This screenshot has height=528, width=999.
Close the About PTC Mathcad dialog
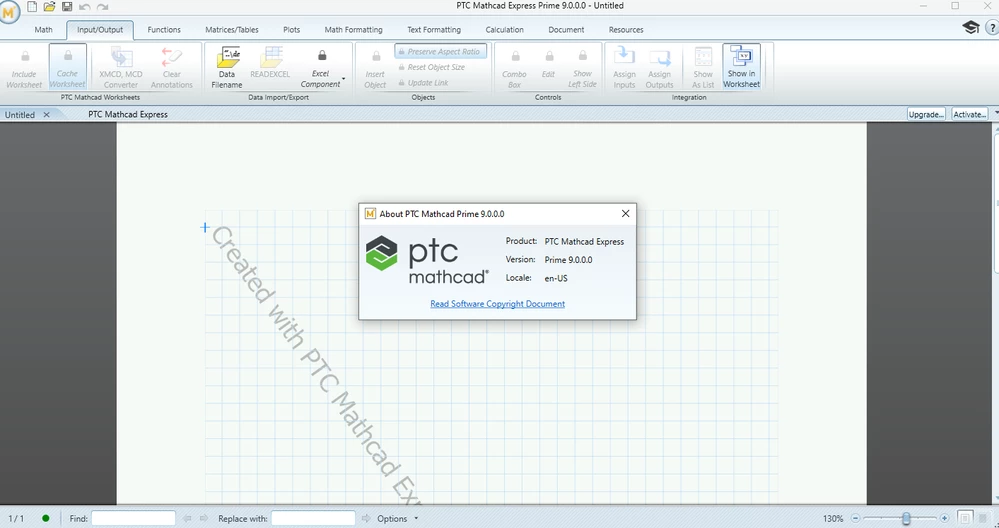click(x=625, y=213)
